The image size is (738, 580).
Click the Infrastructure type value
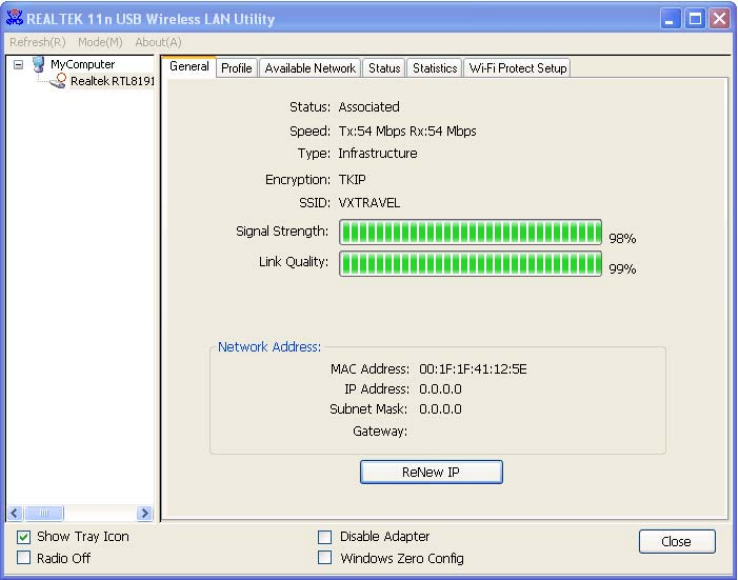(378, 153)
